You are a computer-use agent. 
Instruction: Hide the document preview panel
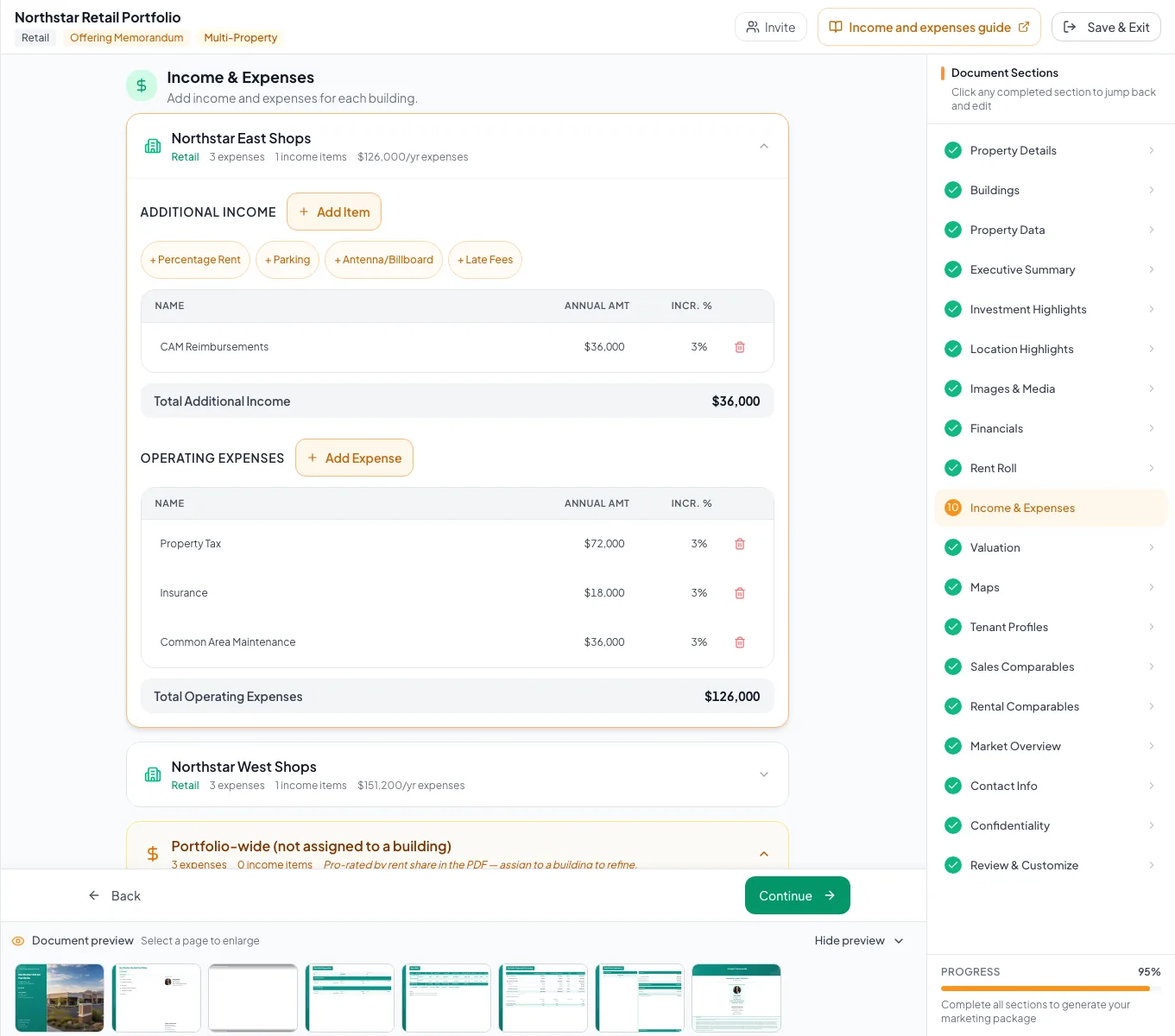[859, 941]
